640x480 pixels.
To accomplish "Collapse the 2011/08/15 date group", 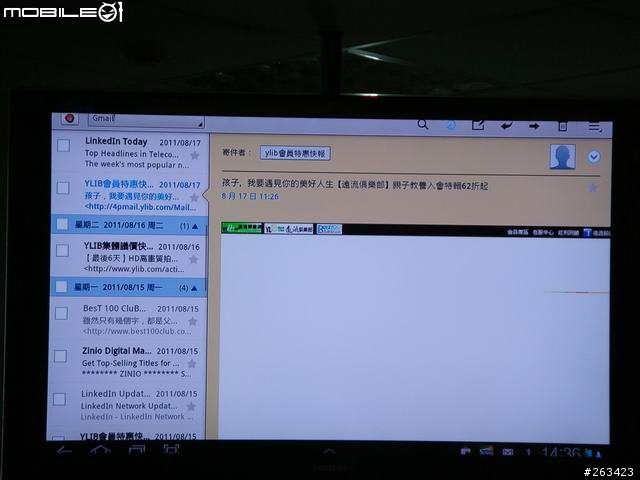I will [194, 289].
